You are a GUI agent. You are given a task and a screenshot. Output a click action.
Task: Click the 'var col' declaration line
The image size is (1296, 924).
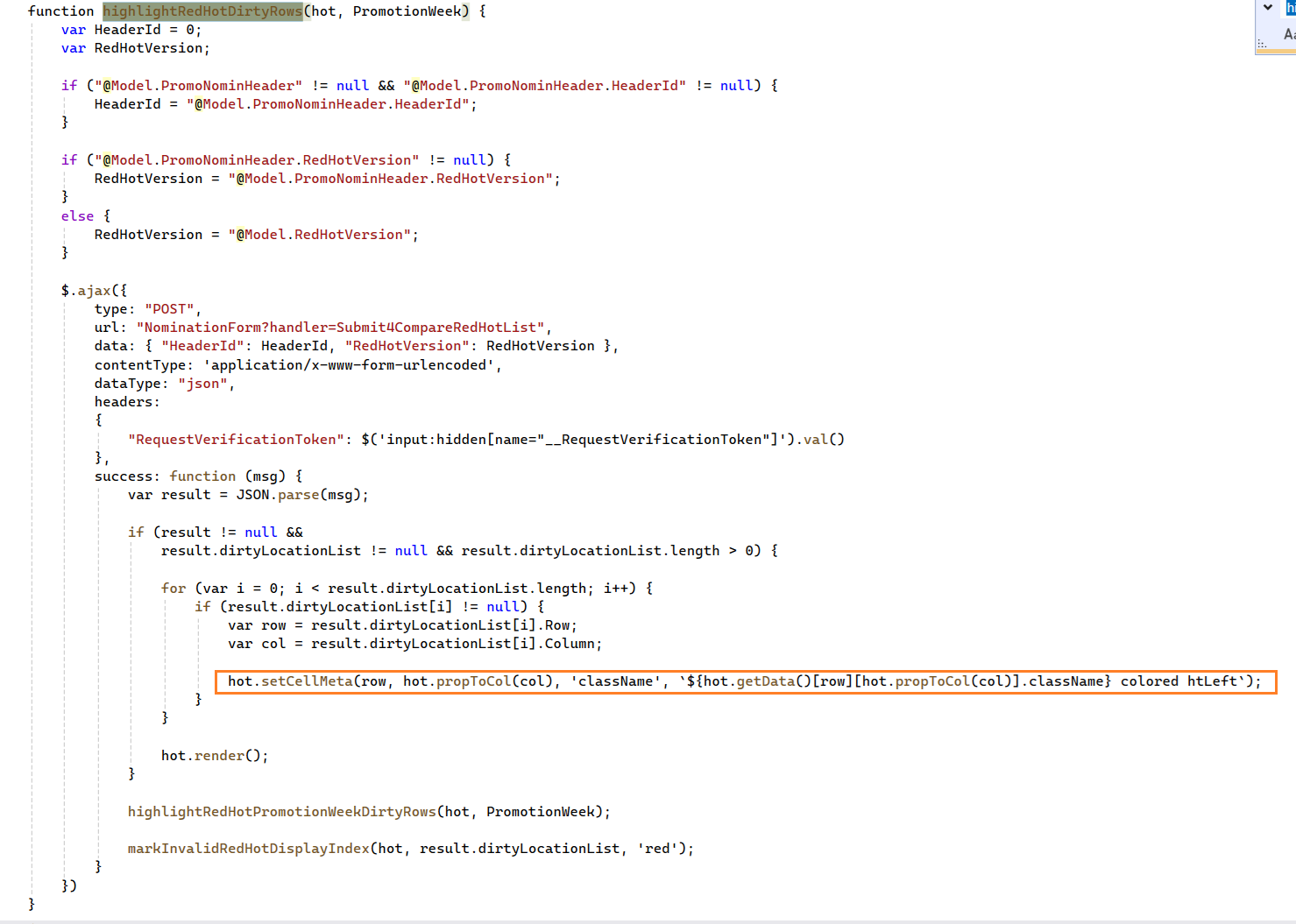coord(415,644)
